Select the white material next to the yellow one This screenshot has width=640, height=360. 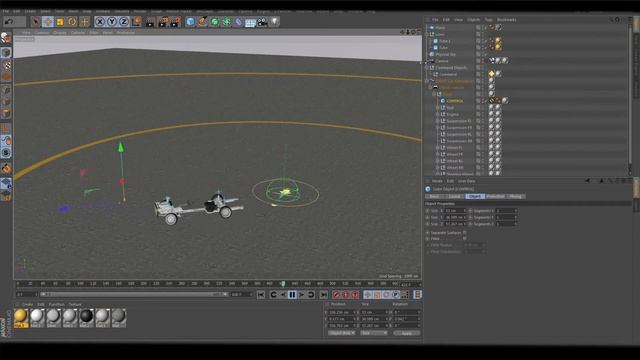(x=37, y=318)
